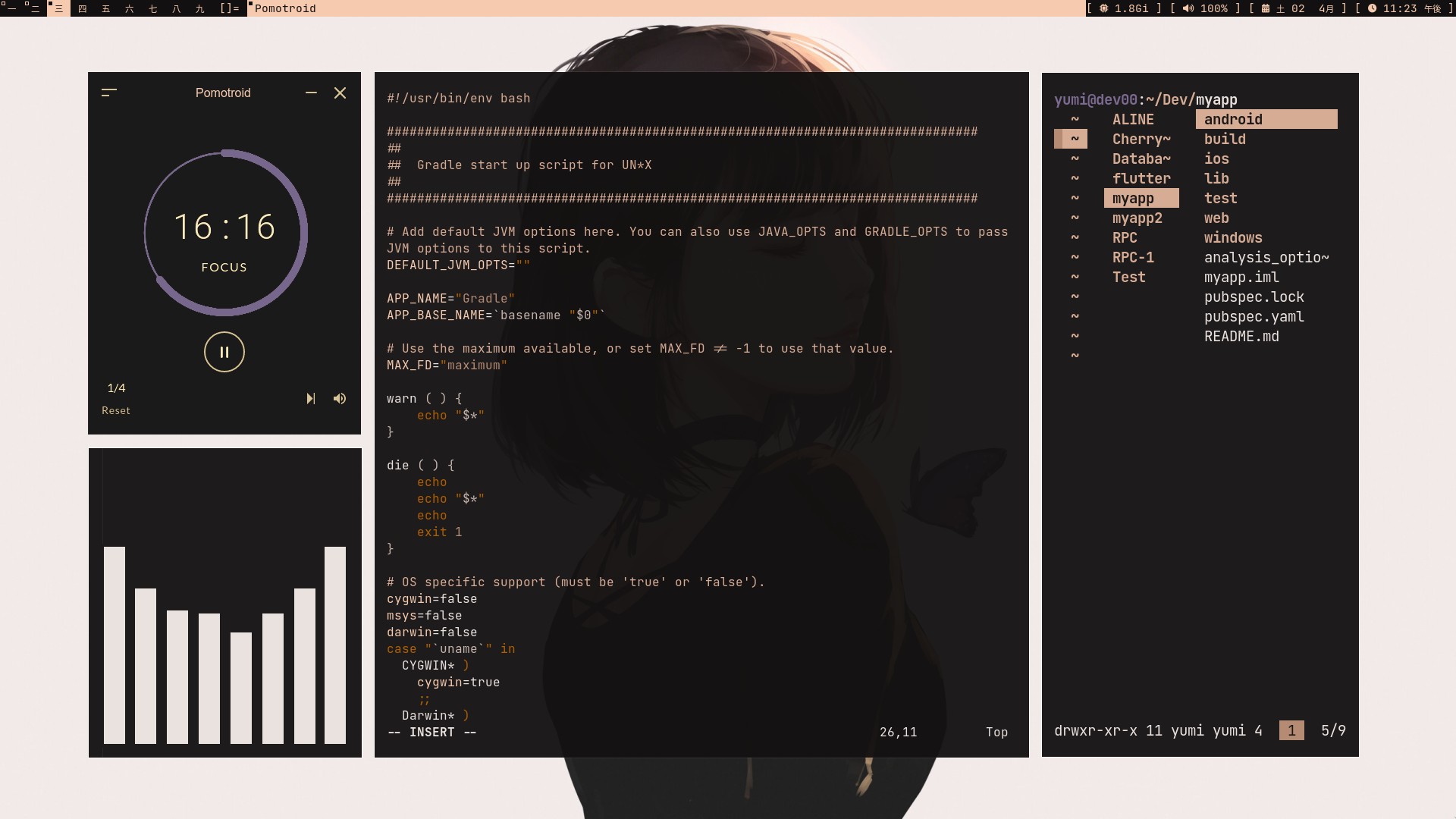The image size is (1456, 819).
Task: Click the tallest rightmost visualizer bar
Action: coord(335,645)
